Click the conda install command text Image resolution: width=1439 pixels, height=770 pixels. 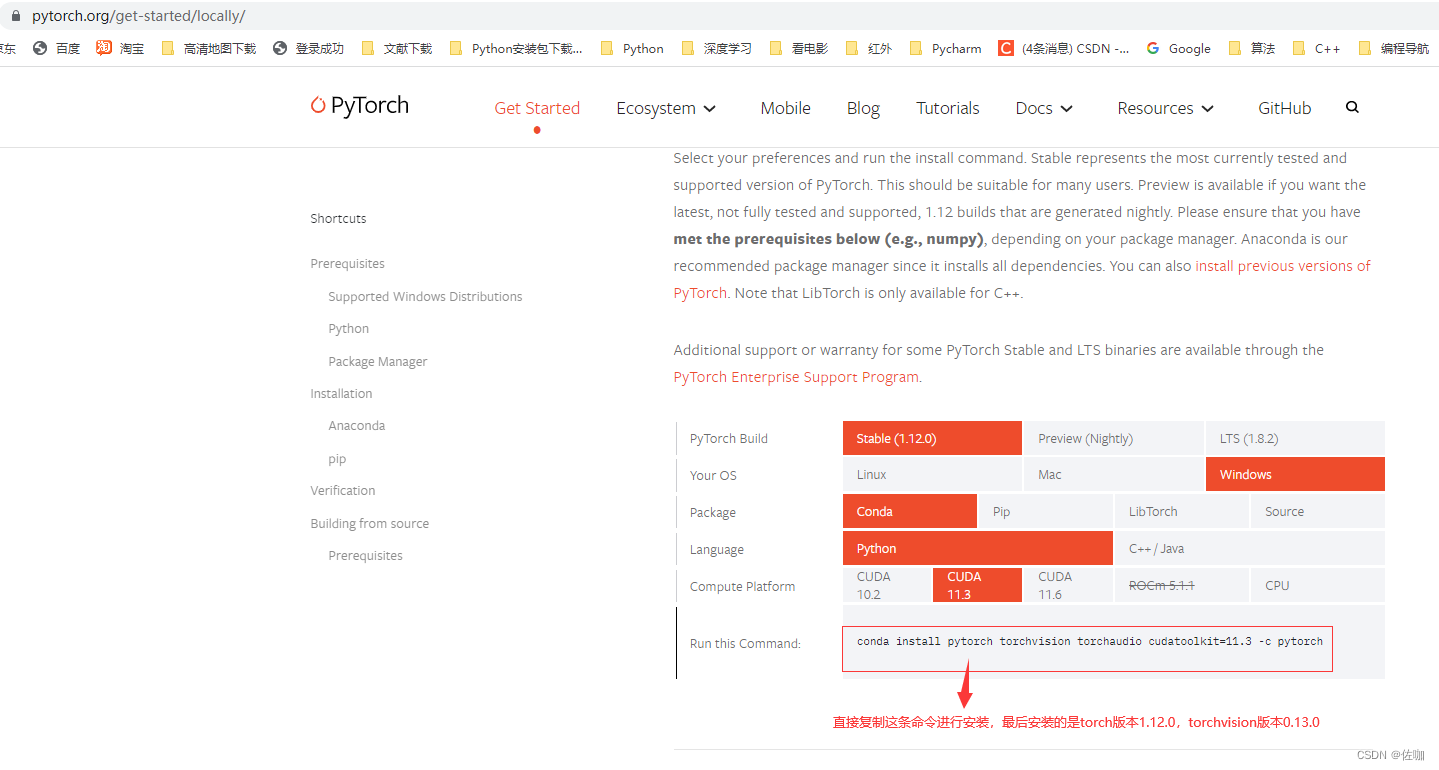tap(1090, 641)
